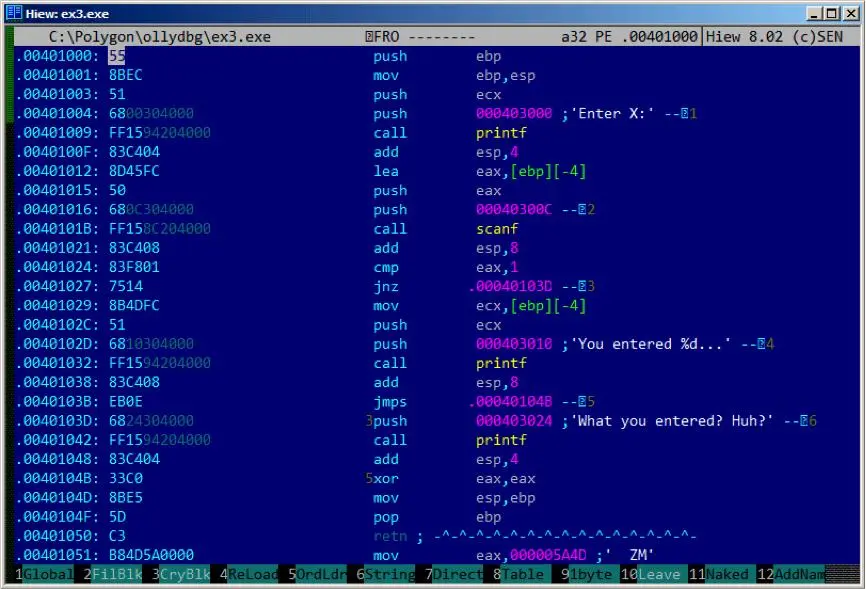866x589 pixels.
Task: Click hex bytes 6824304000 at 0040103D
Action: (151, 421)
